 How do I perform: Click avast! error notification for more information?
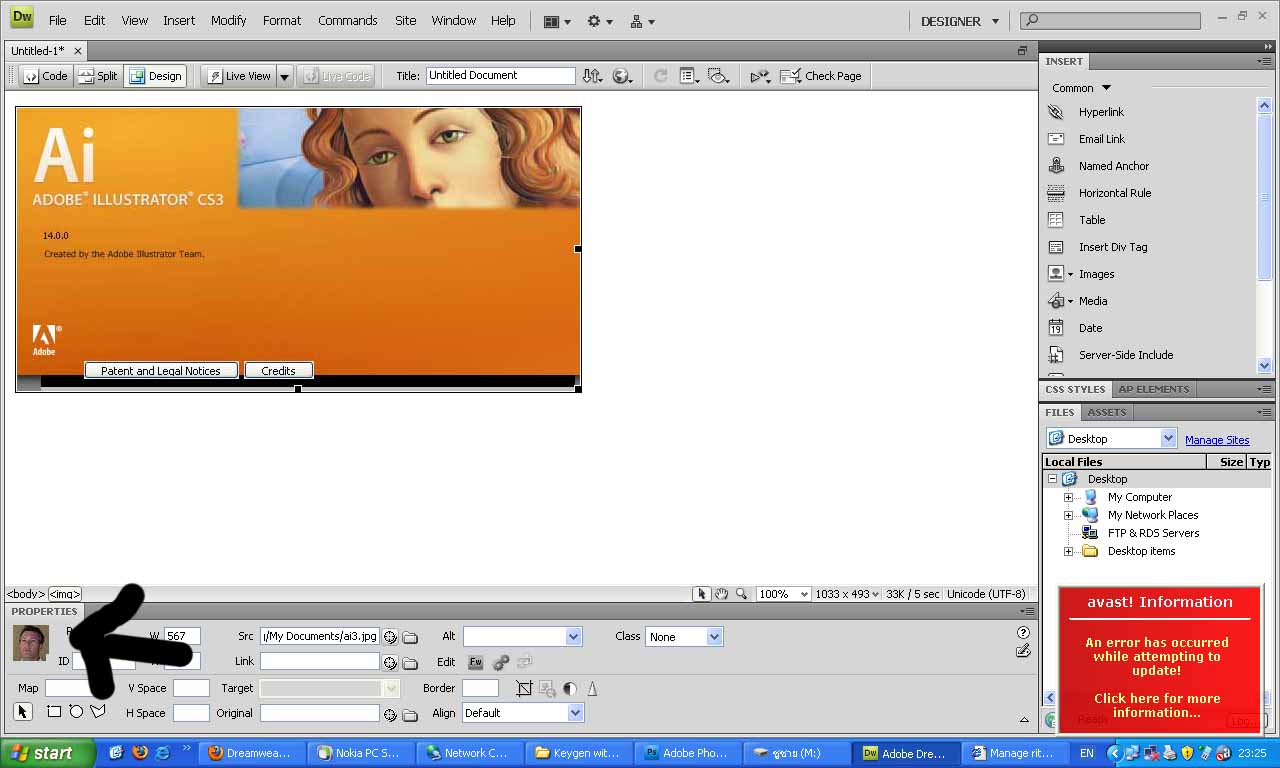[x=1159, y=660]
